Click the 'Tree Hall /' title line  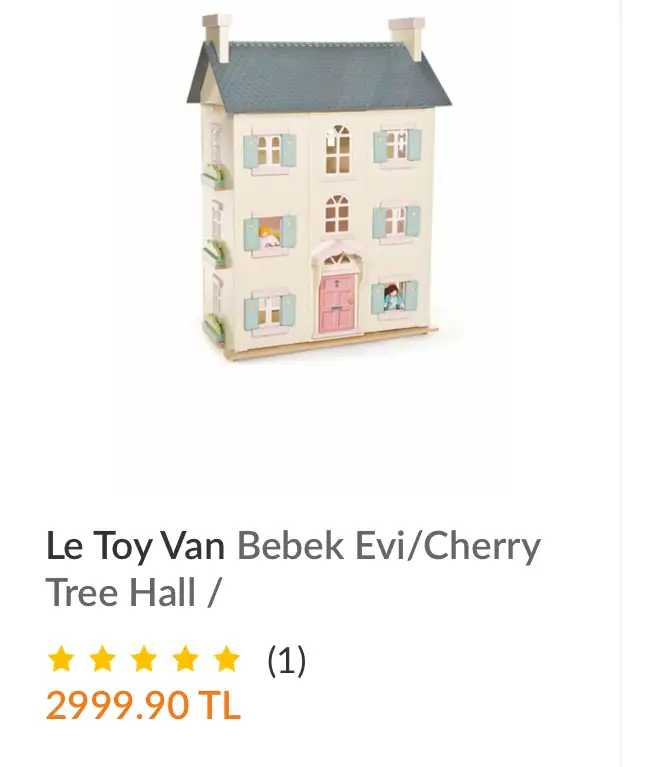pos(134,592)
